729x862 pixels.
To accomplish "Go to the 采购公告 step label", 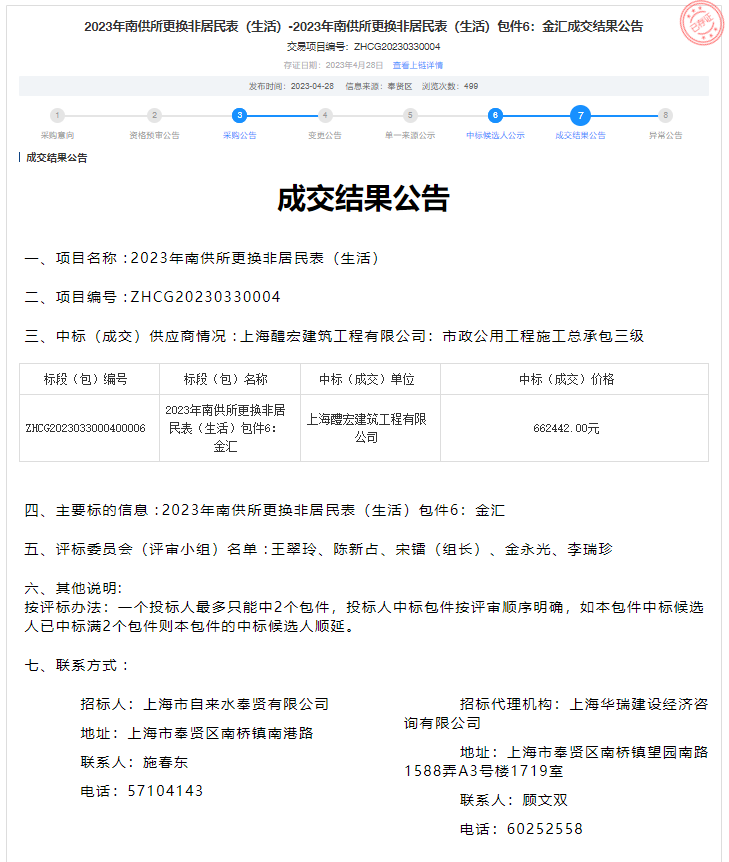I will (239, 135).
